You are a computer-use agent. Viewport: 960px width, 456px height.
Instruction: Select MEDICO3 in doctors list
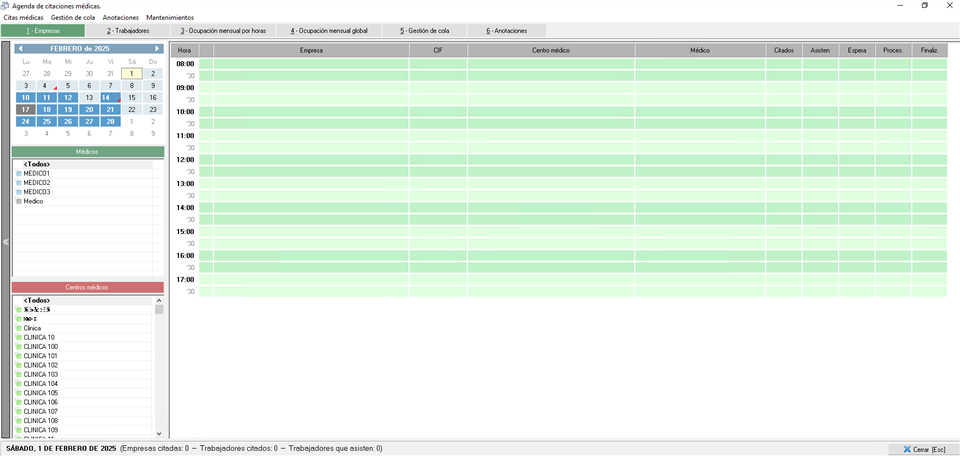pos(37,192)
